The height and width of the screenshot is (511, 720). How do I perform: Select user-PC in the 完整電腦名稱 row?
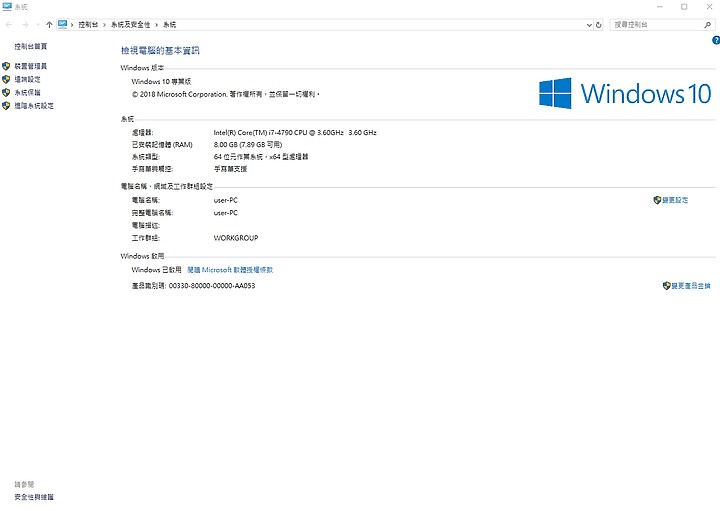point(225,213)
